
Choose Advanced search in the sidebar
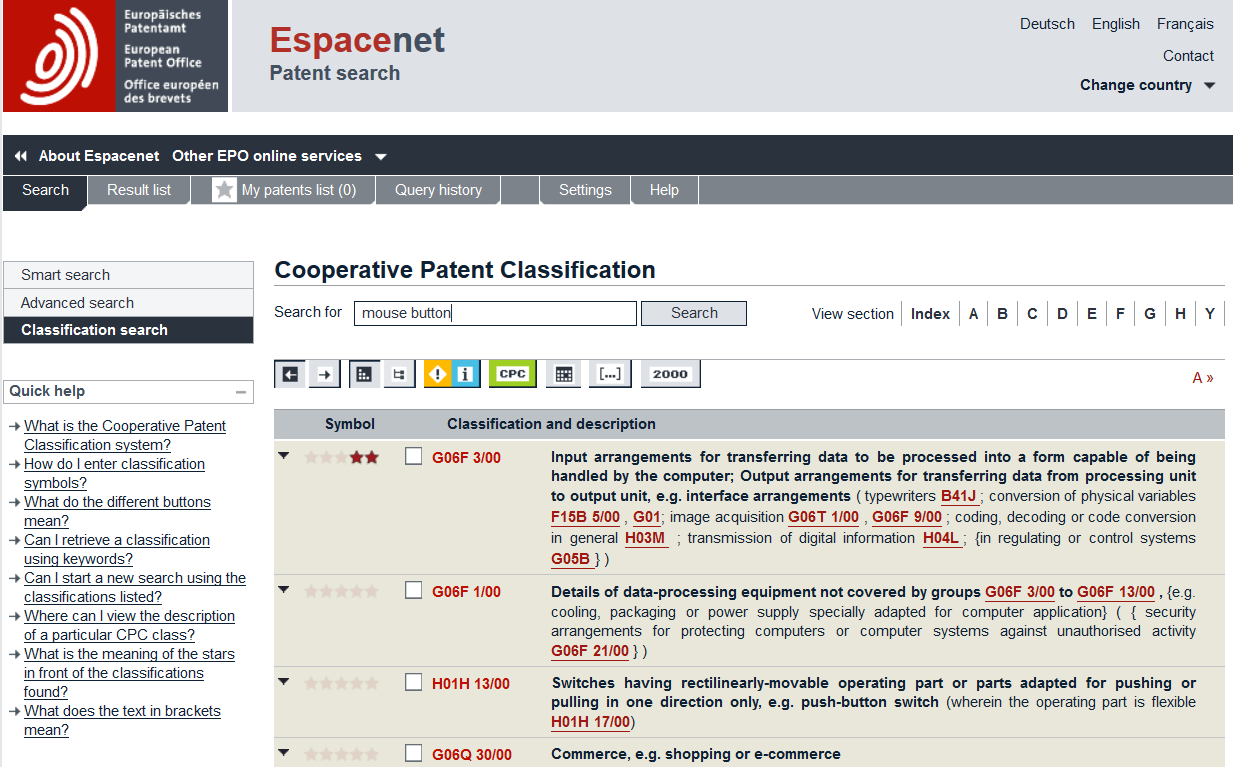(128, 303)
